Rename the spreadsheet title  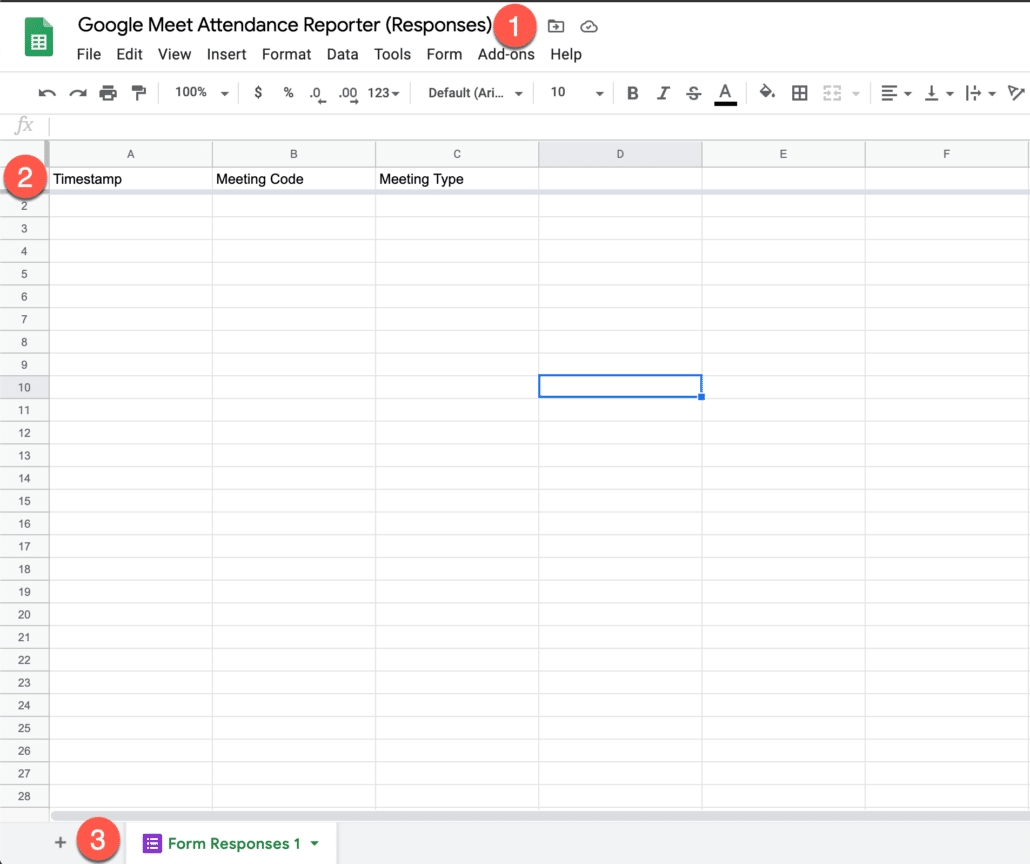point(284,25)
